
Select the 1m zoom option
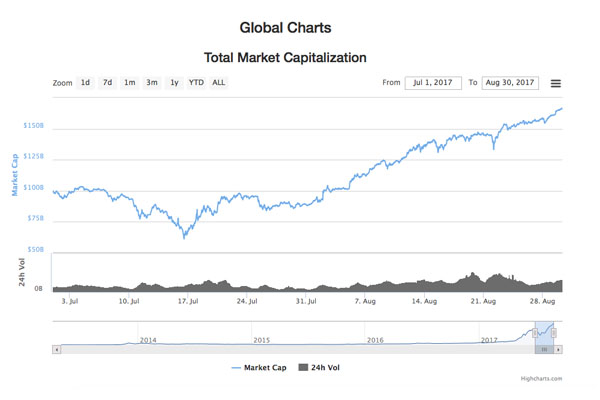[x=129, y=82]
